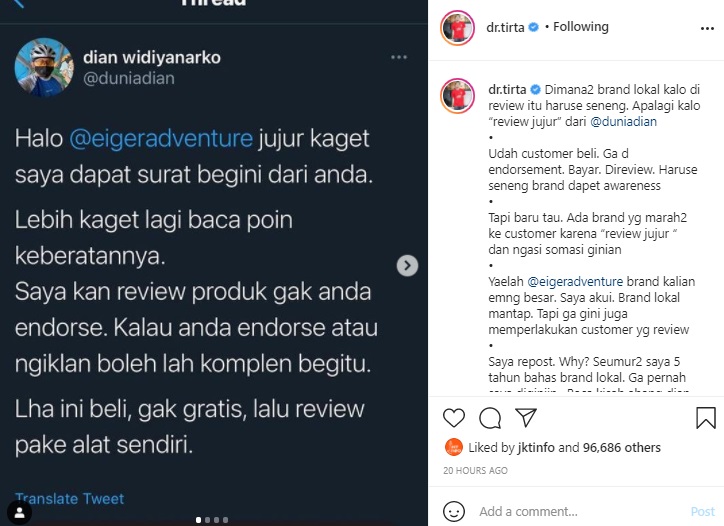Toggle the Following status for dr.tirta
The height and width of the screenshot is (526, 724).
(580, 27)
